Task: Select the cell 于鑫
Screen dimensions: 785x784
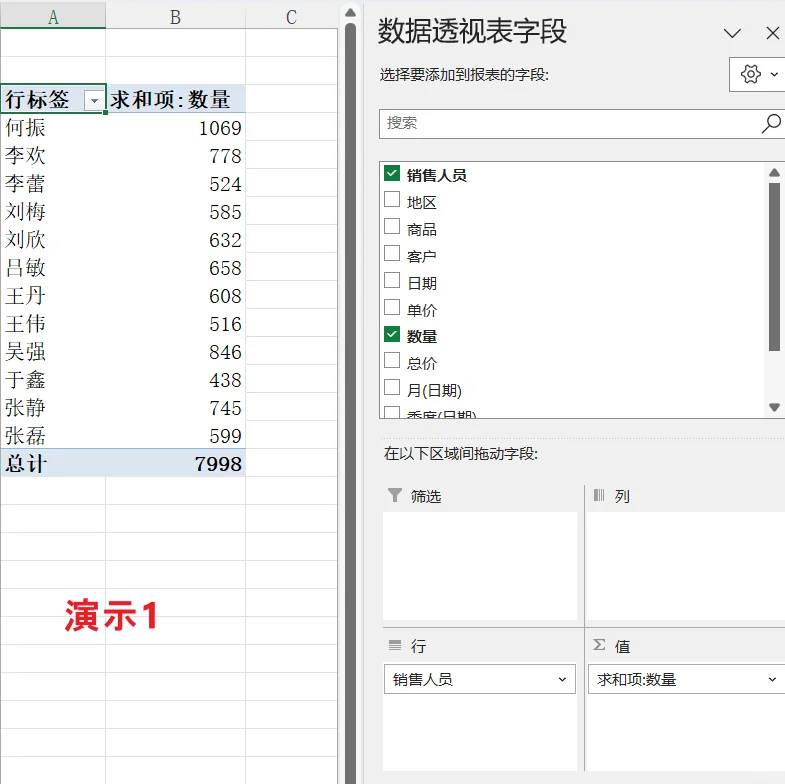Action: click(53, 379)
